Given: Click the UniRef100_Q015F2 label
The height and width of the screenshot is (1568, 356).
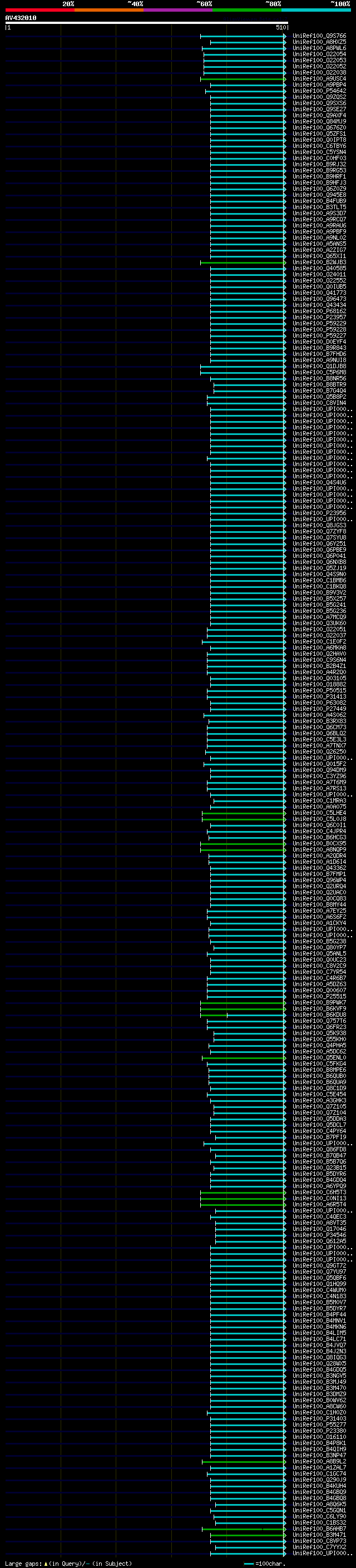Looking at the screenshot, I should [319, 764].
